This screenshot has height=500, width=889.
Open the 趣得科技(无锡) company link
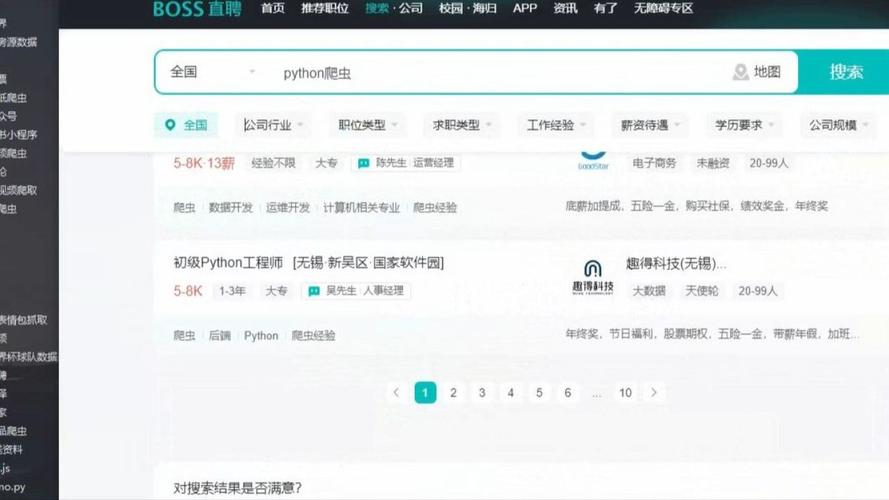(676, 264)
